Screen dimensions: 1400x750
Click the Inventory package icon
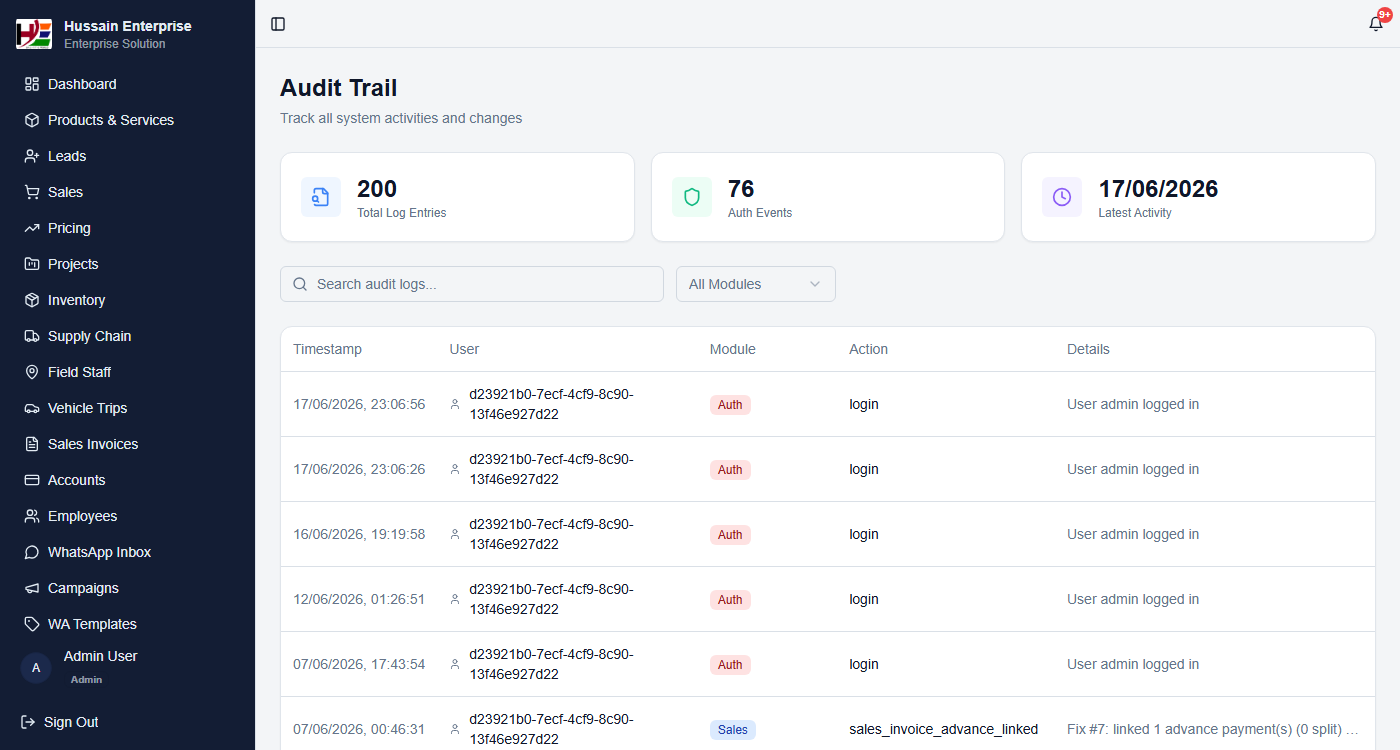(32, 300)
